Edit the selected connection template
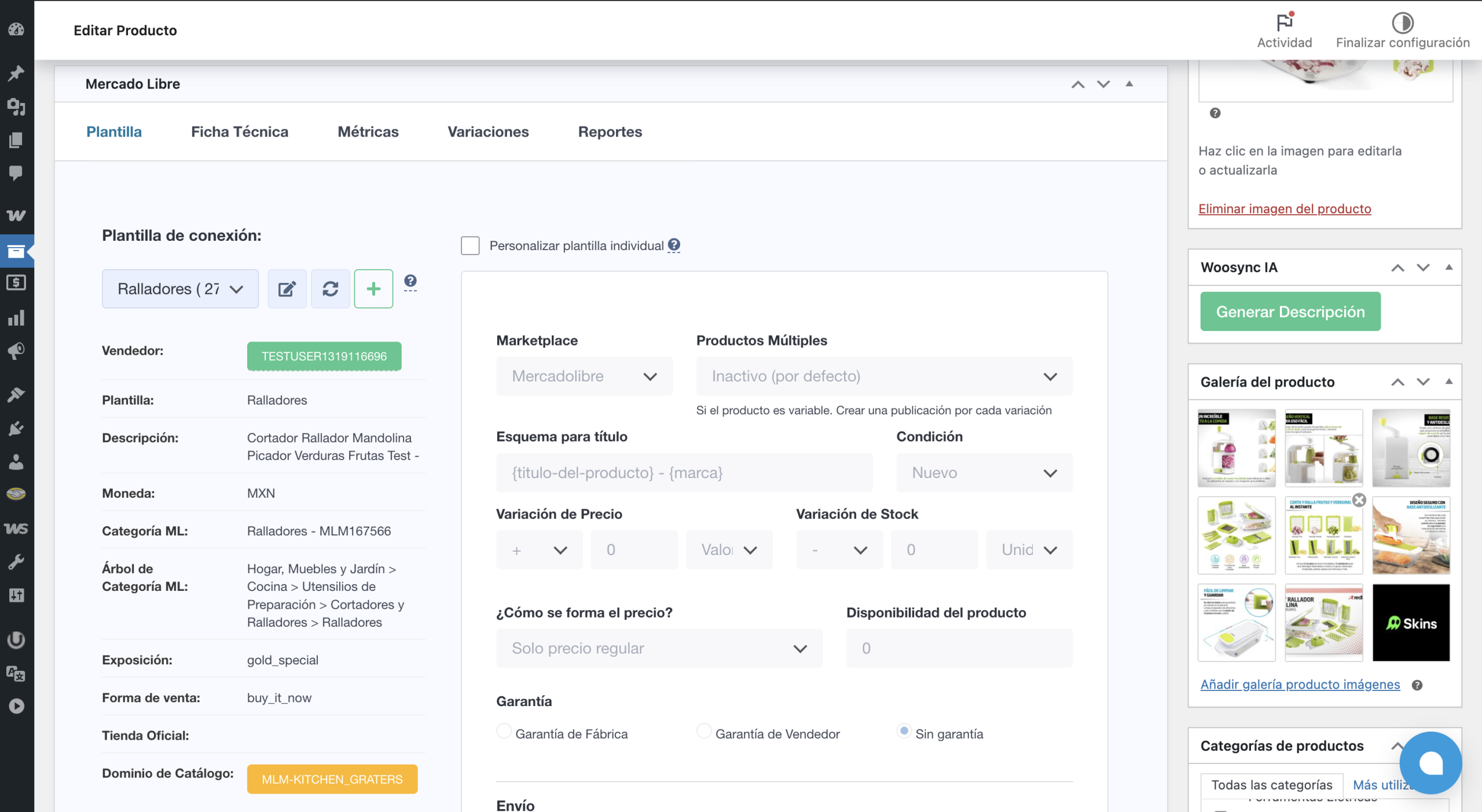Viewport: 1482px width, 812px height. tap(287, 289)
